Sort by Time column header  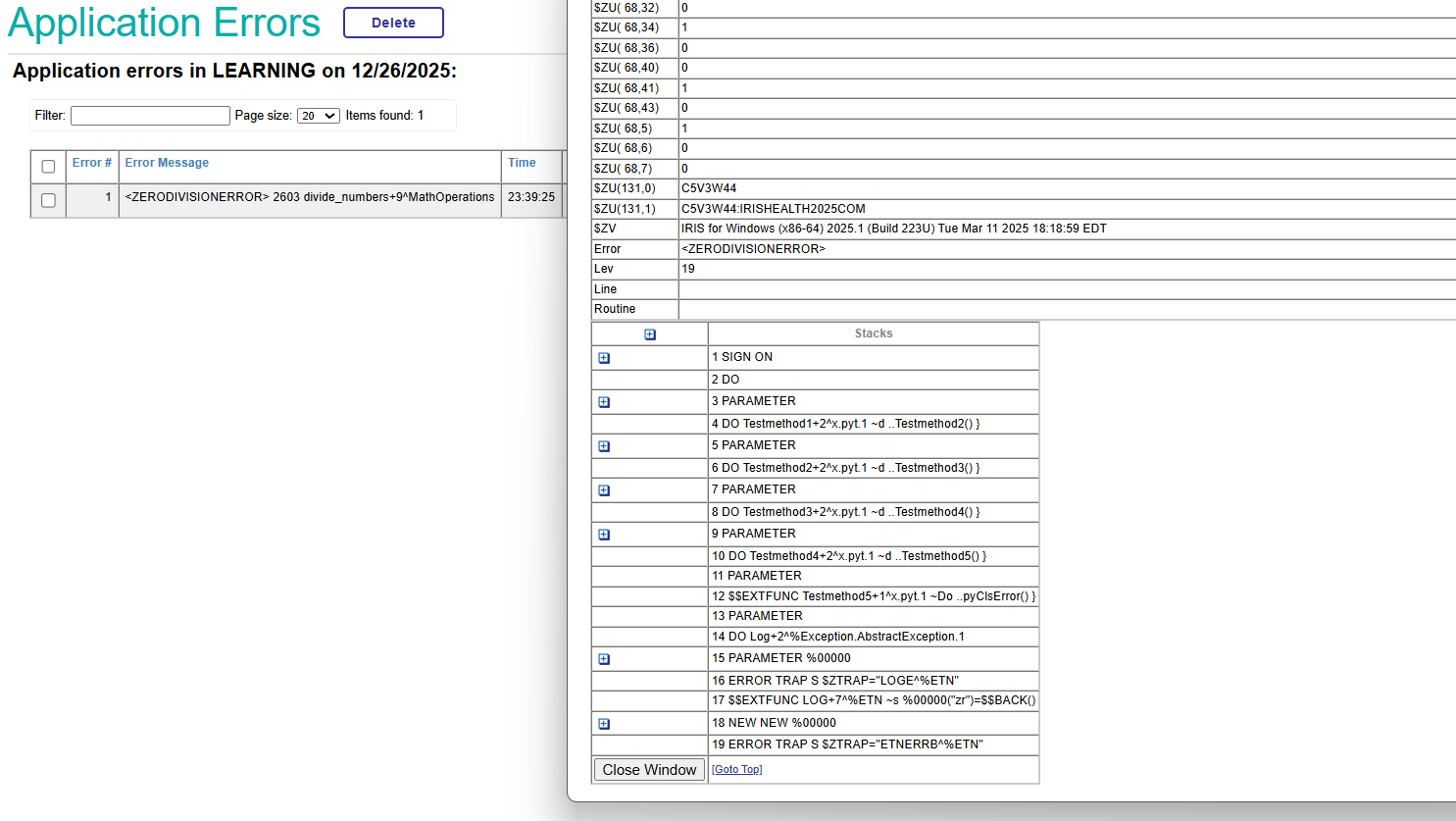pyautogui.click(x=522, y=163)
